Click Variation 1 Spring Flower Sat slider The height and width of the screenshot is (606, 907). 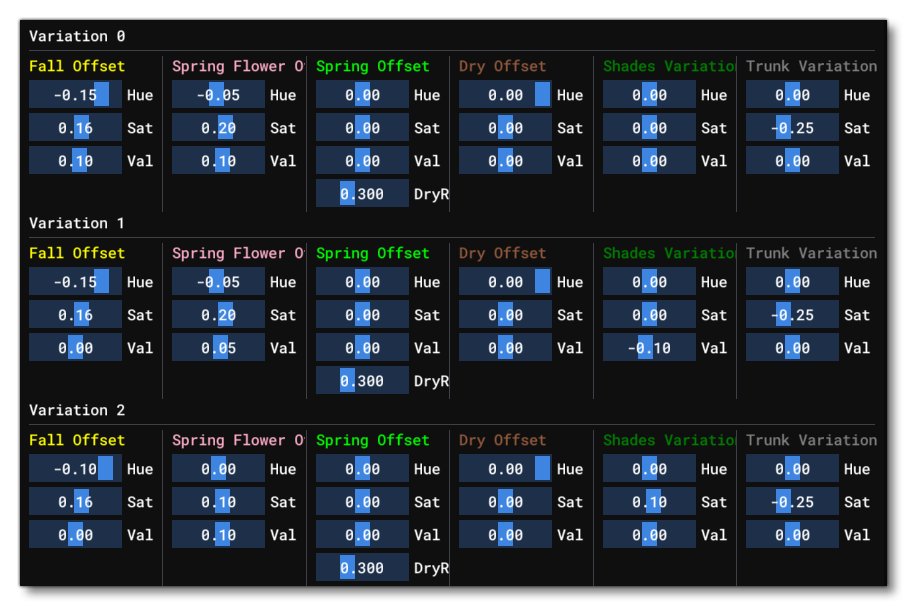(x=218, y=314)
